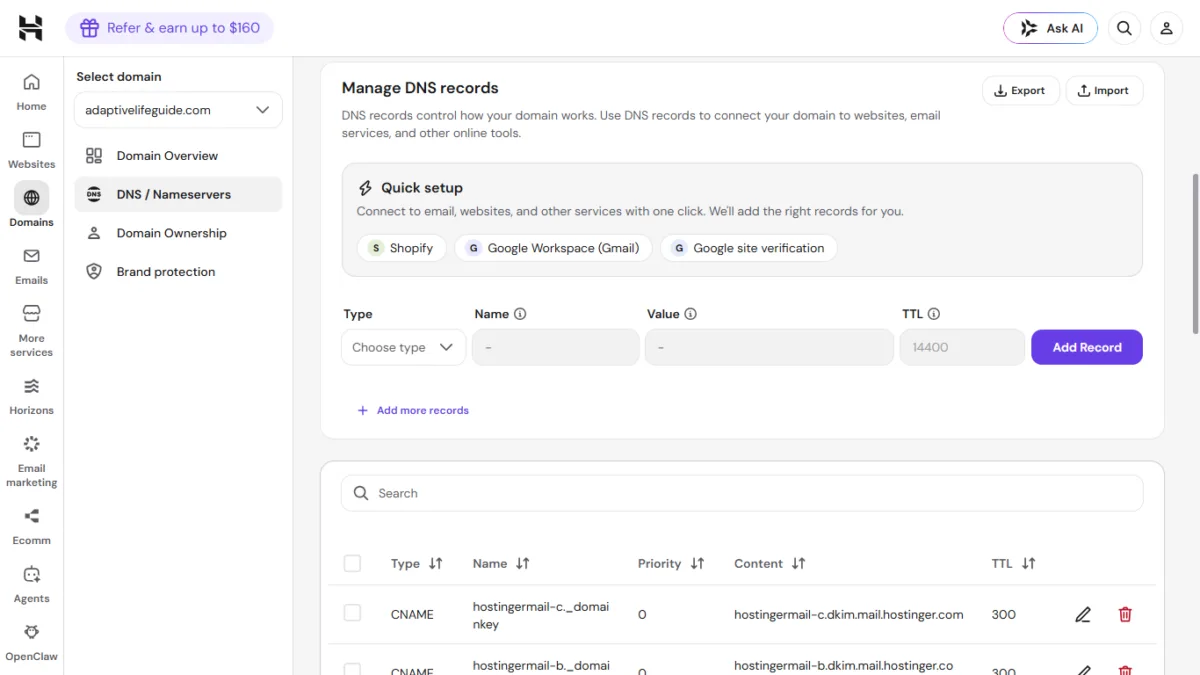The width and height of the screenshot is (1200, 675).
Task: Click the DNS records Search field
Action: pos(742,493)
